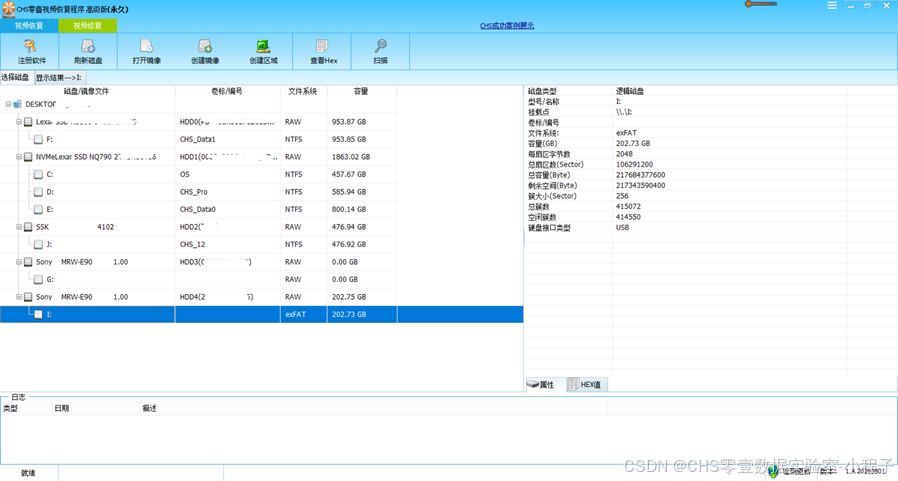Click the 106291200 total sectors value
Screen dimensions: 898x481
(634, 164)
